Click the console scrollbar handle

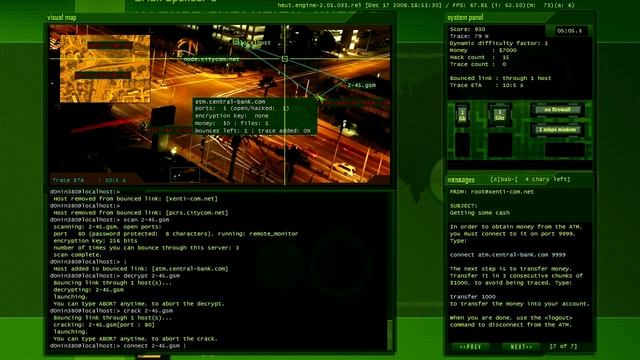click(x=390, y=336)
